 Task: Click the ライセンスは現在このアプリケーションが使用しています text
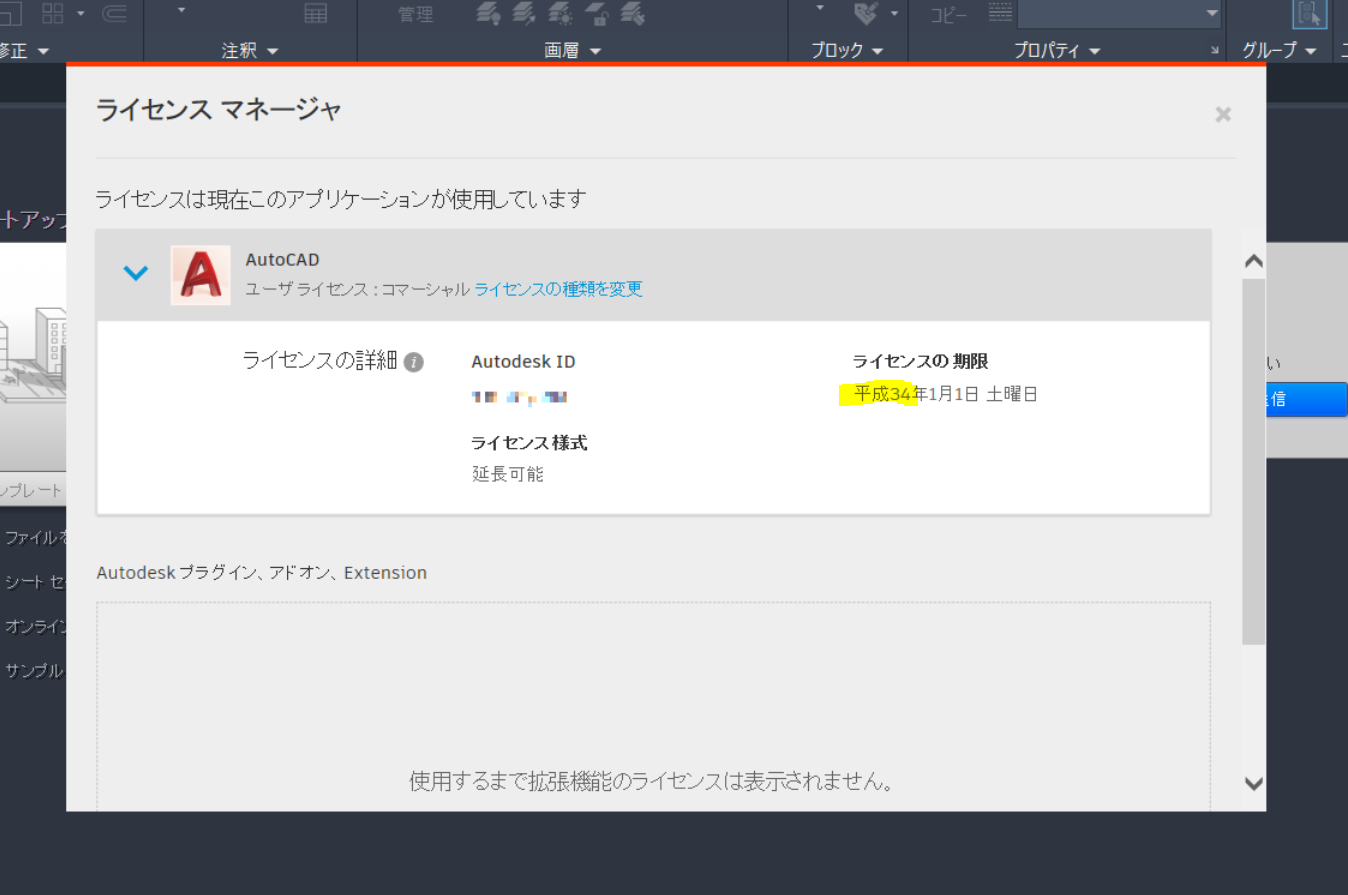(x=340, y=199)
